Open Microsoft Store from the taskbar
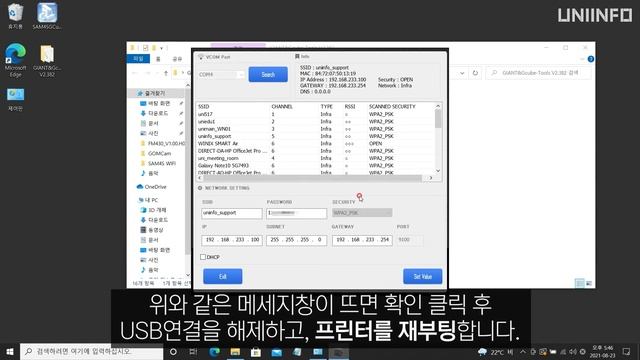Image resolution: width=640 pixels, height=360 pixels. point(256,351)
